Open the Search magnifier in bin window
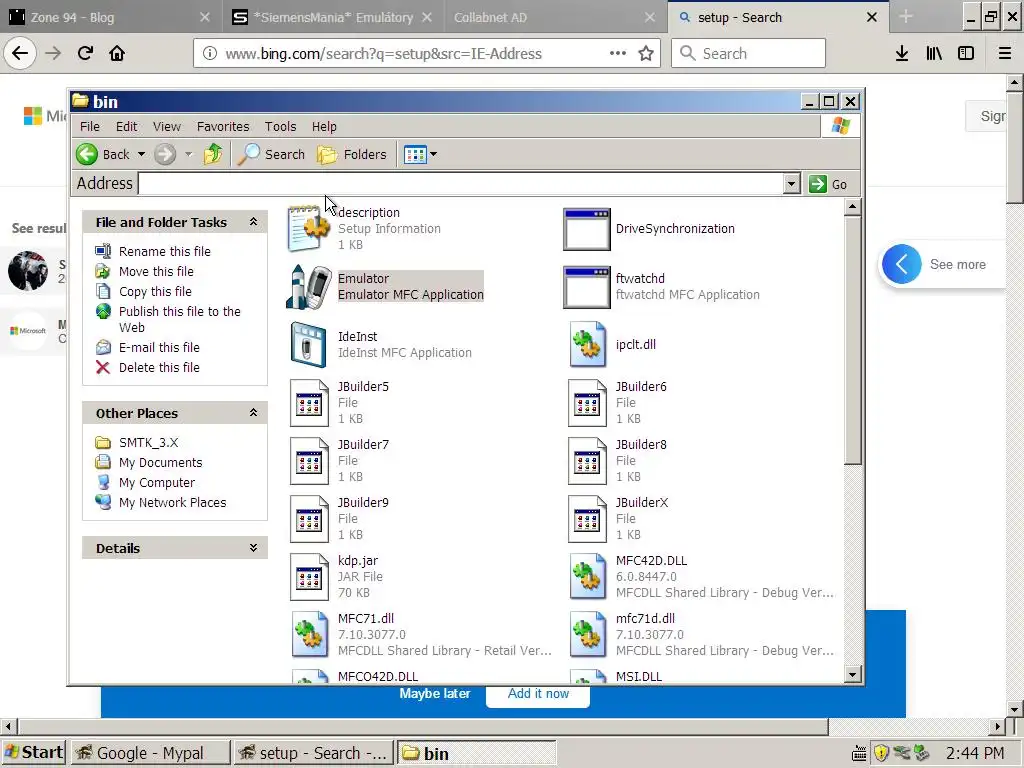This screenshot has height=768, width=1024. [271, 155]
